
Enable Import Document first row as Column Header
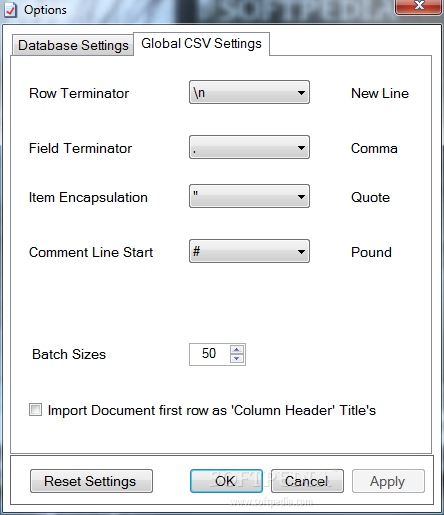pyautogui.click(x=35, y=410)
